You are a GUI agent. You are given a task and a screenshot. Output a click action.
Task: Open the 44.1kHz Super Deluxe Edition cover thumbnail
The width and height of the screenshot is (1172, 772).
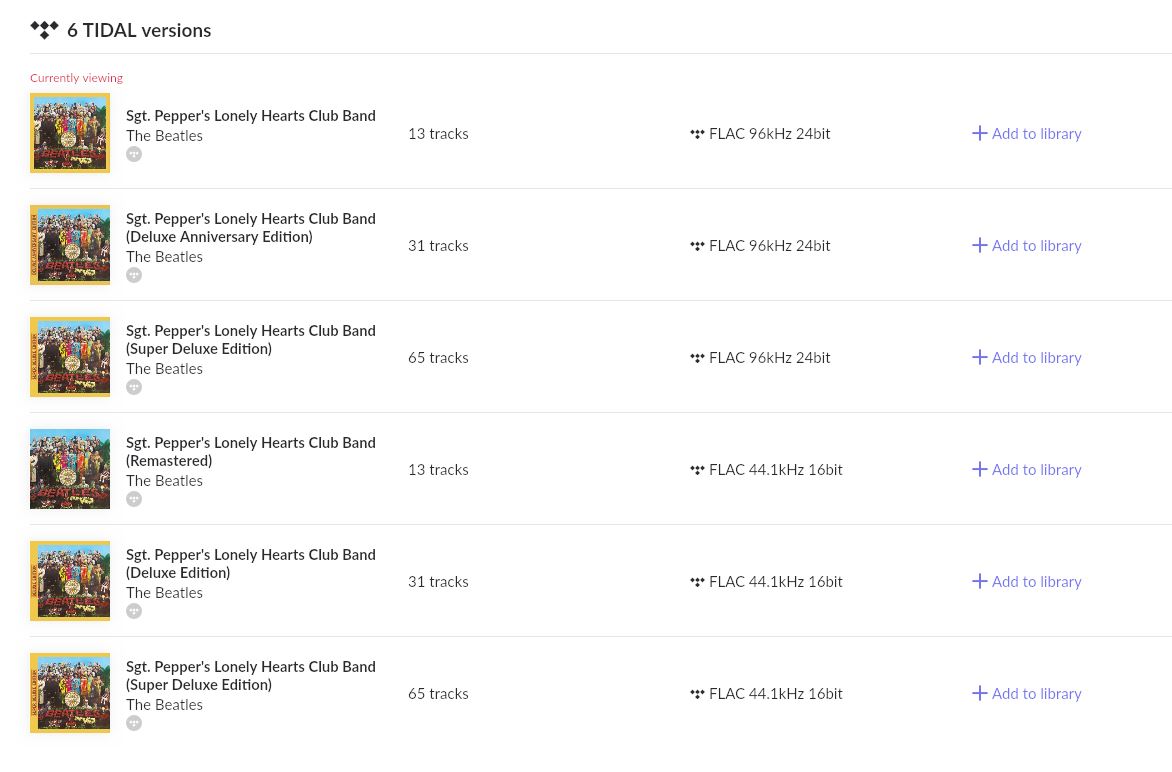(70, 694)
